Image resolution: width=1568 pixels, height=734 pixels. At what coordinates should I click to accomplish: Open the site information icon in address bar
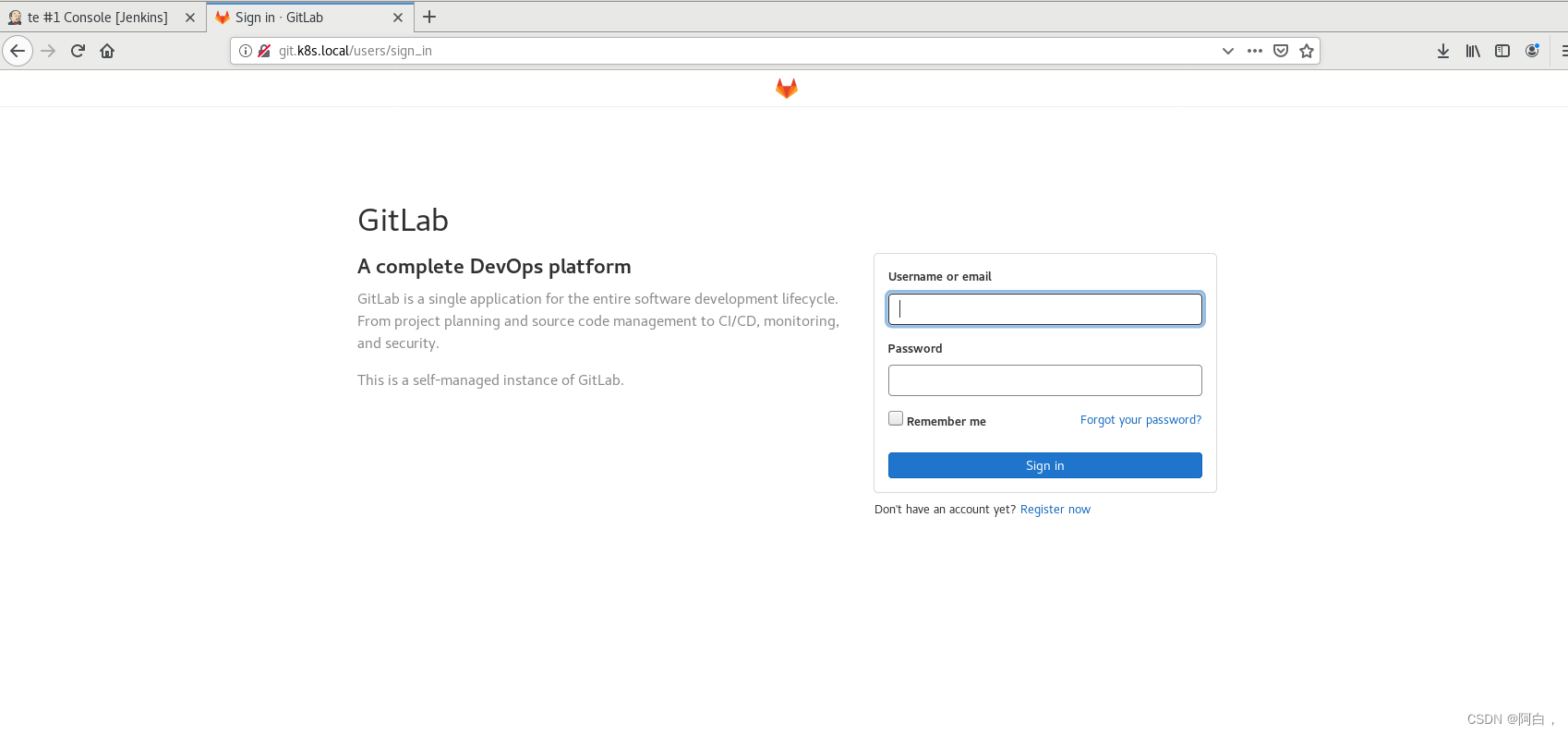246,51
